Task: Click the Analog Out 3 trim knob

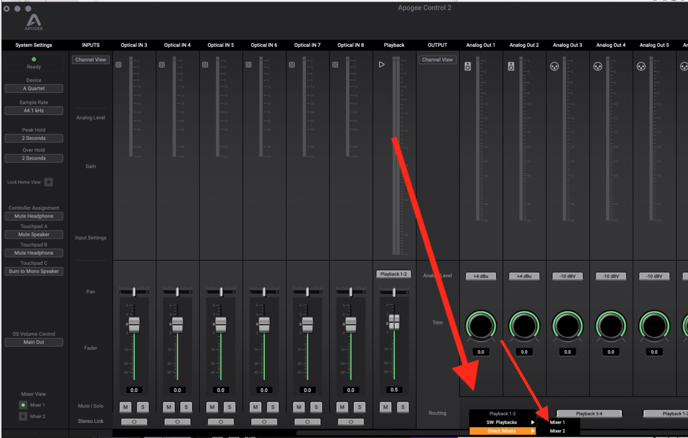Action: click(567, 326)
